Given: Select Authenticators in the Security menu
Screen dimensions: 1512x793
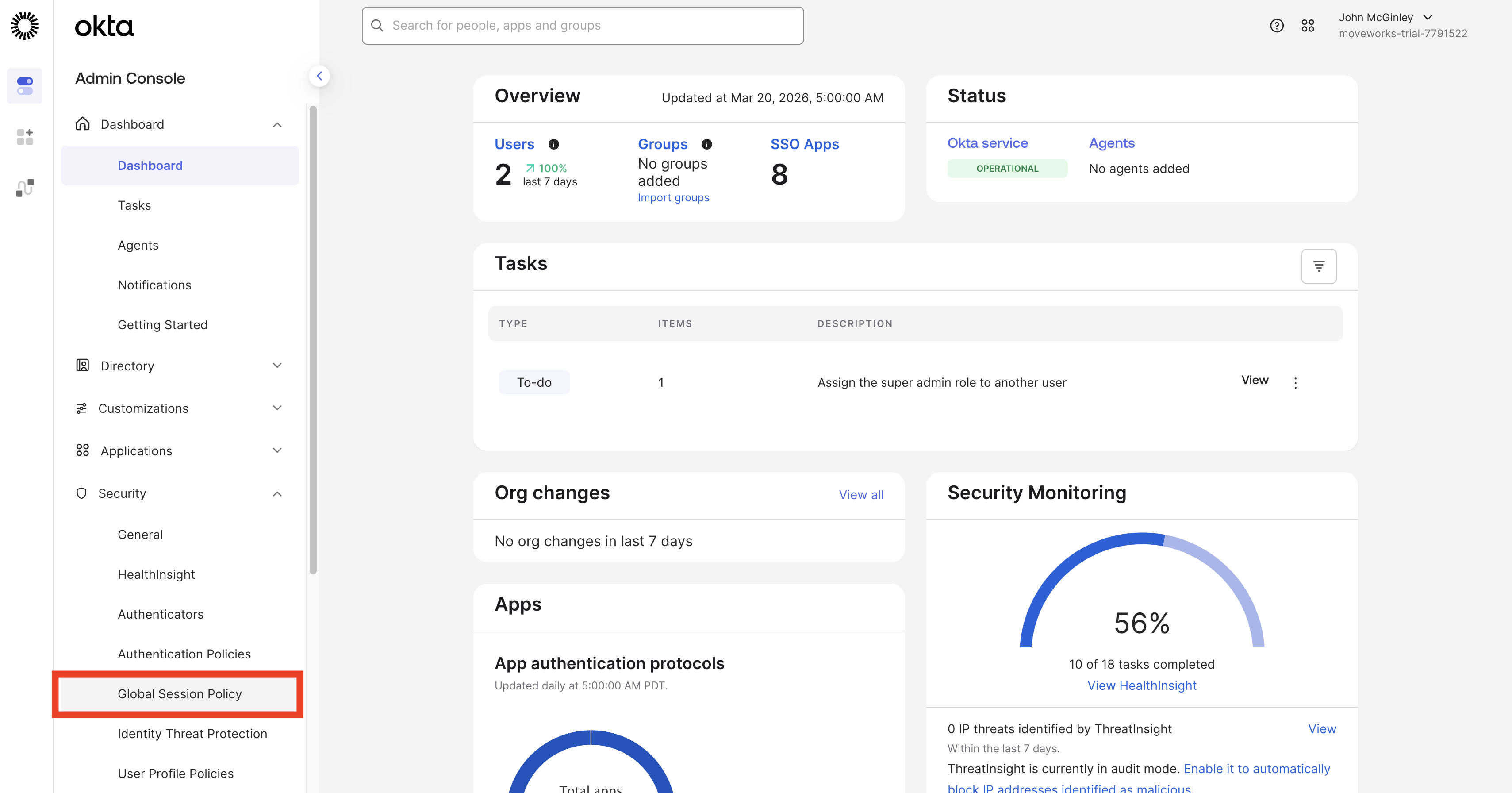Looking at the screenshot, I should pyautogui.click(x=160, y=614).
